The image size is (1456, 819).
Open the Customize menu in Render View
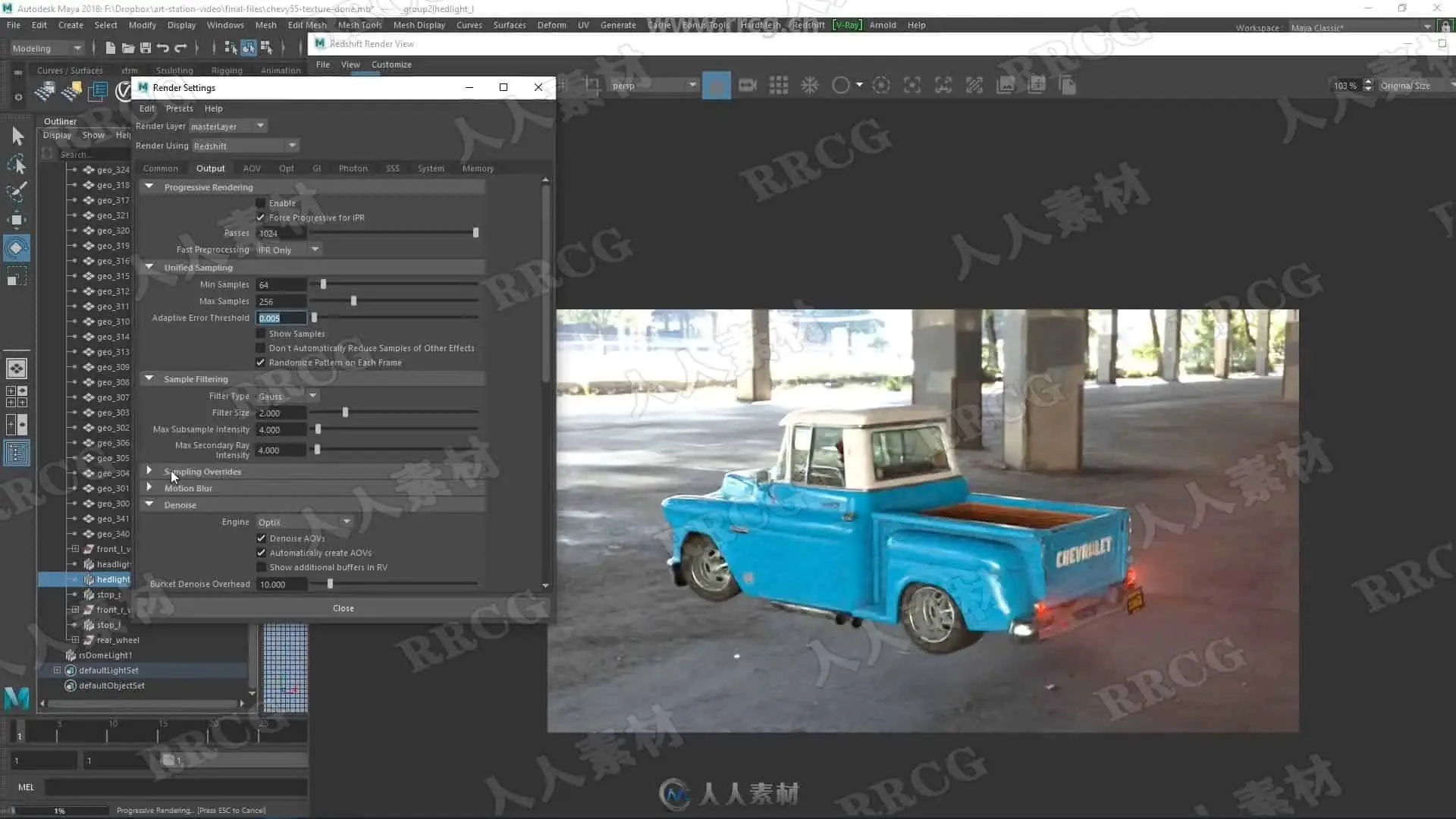391,64
